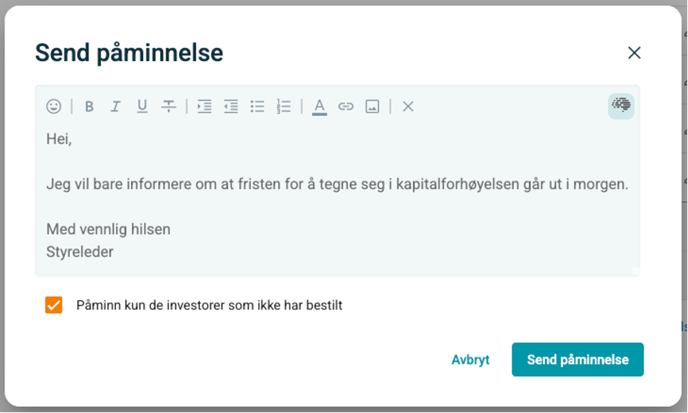Insert a bulleted list
Viewport: 688px width, 413px height.
click(x=257, y=106)
